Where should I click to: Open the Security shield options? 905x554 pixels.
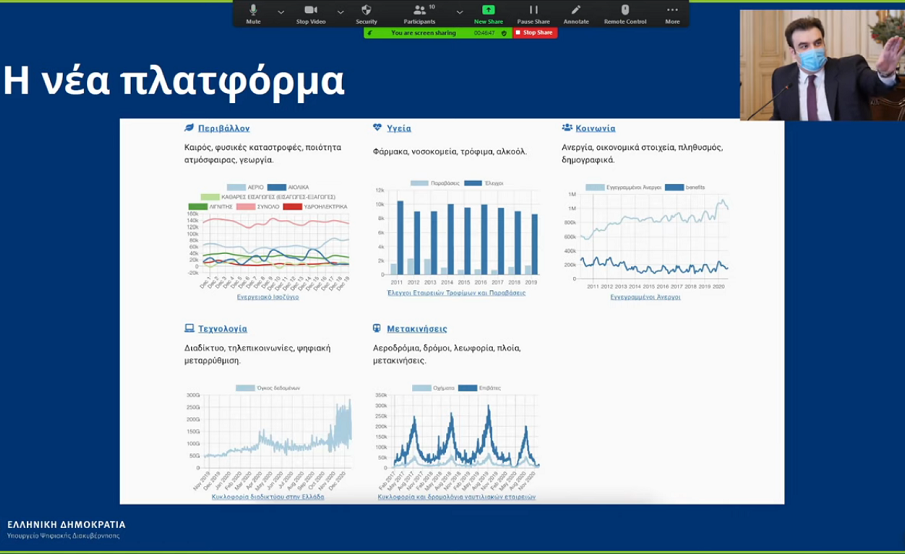[366, 13]
